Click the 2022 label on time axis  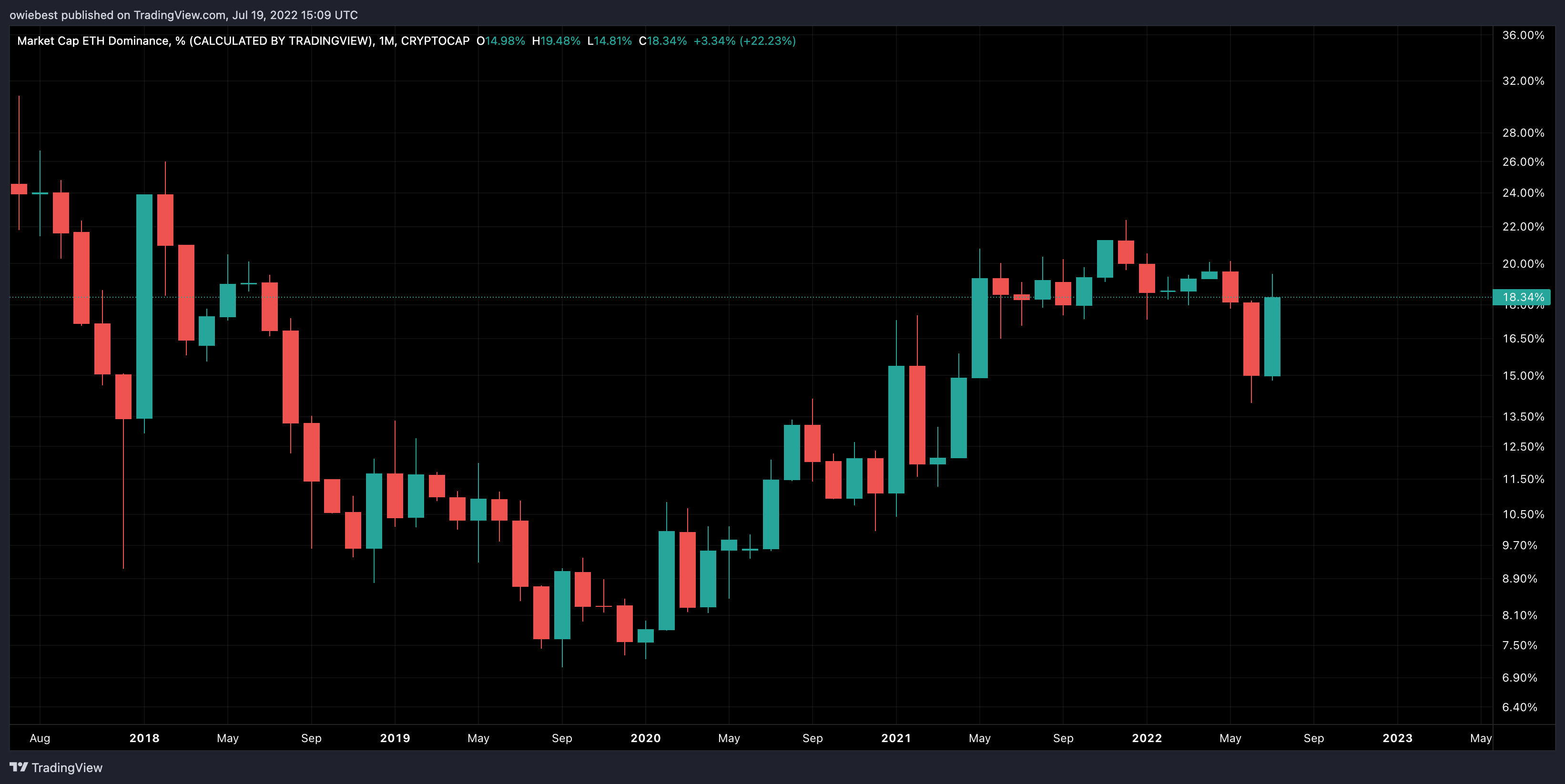click(1147, 738)
